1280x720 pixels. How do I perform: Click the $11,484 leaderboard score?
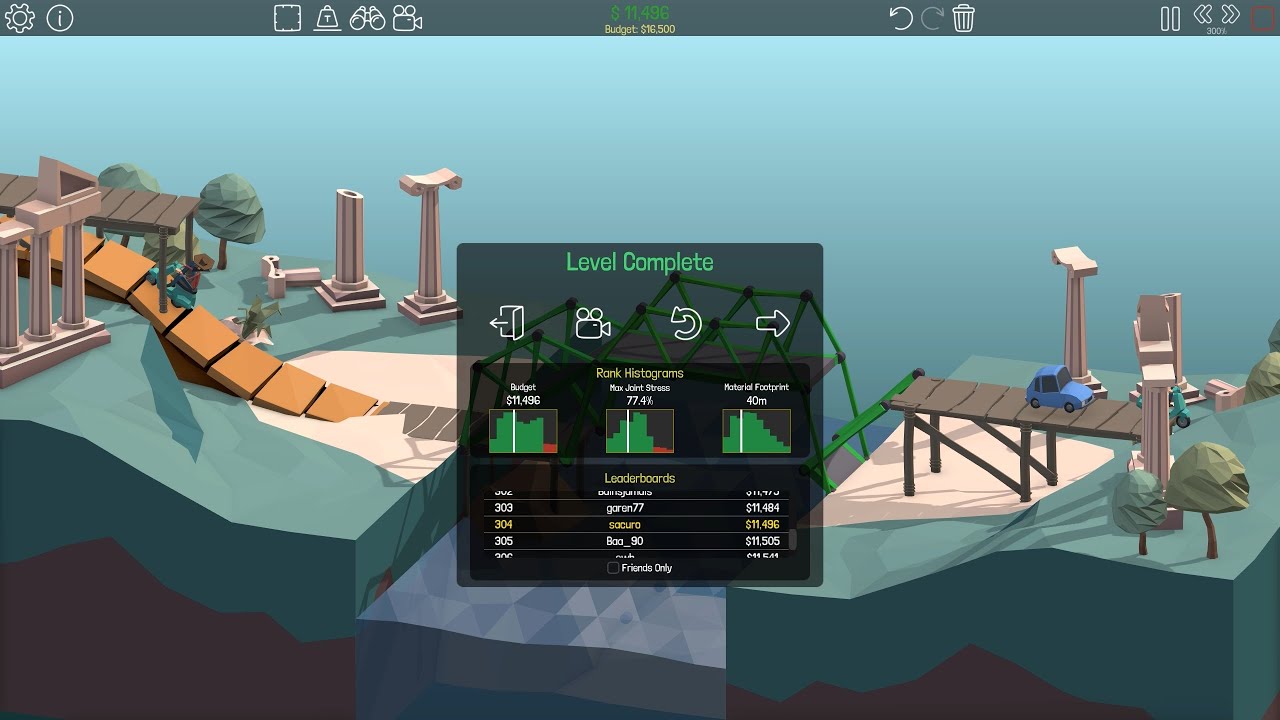point(762,508)
